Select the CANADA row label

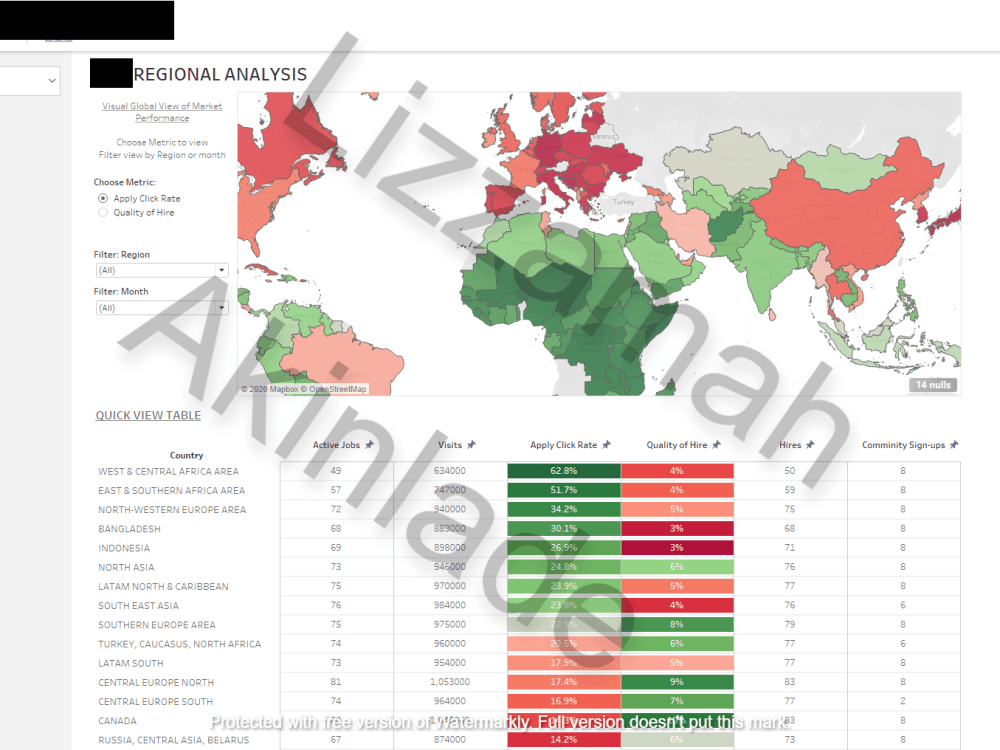pos(117,721)
